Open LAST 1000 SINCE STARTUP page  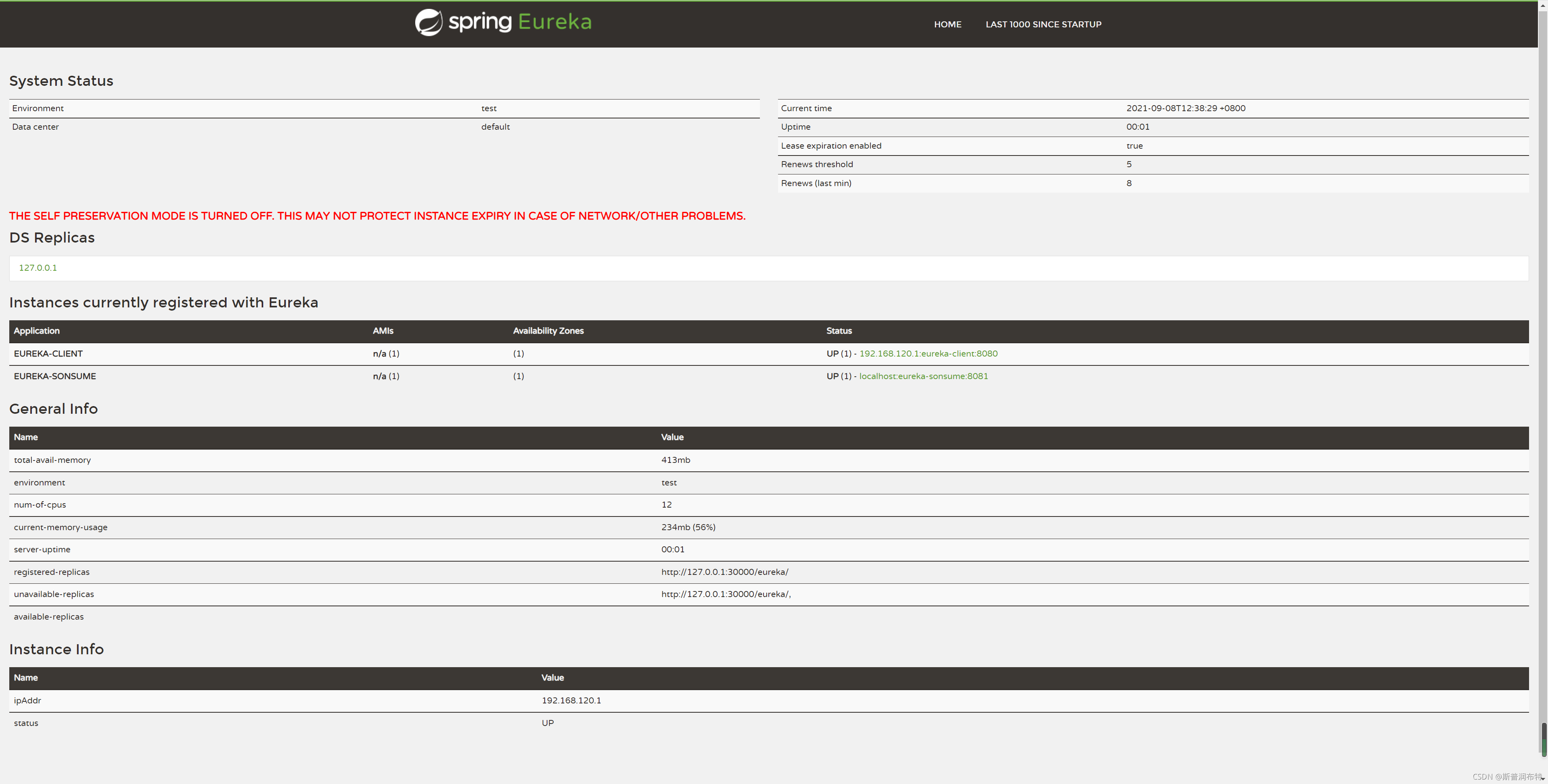[x=1043, y=25]
